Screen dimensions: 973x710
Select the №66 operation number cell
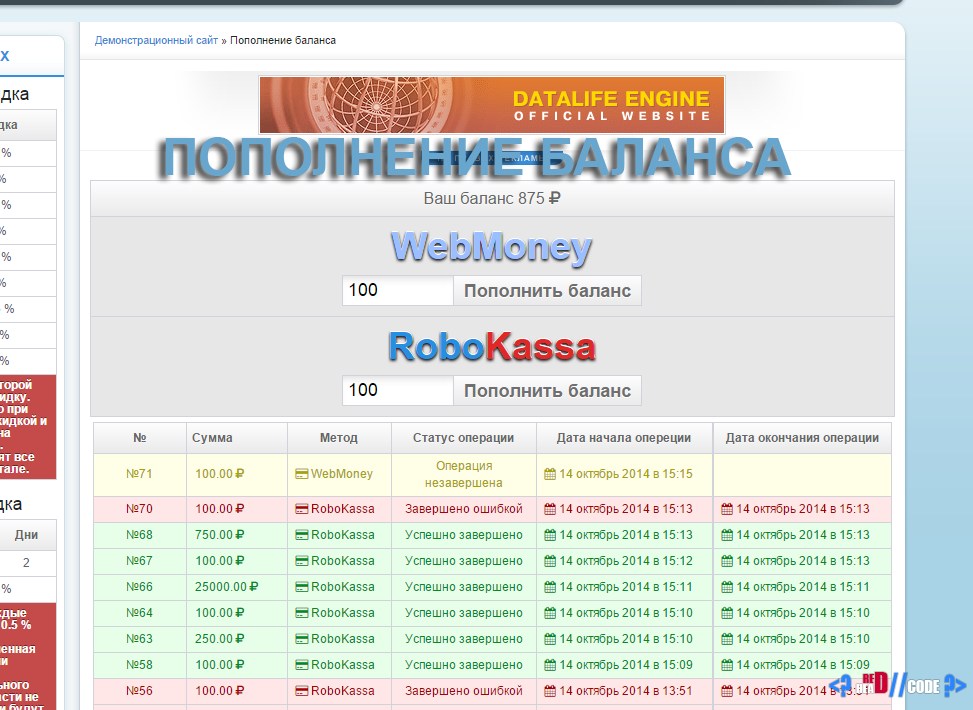tap(140, 587)
